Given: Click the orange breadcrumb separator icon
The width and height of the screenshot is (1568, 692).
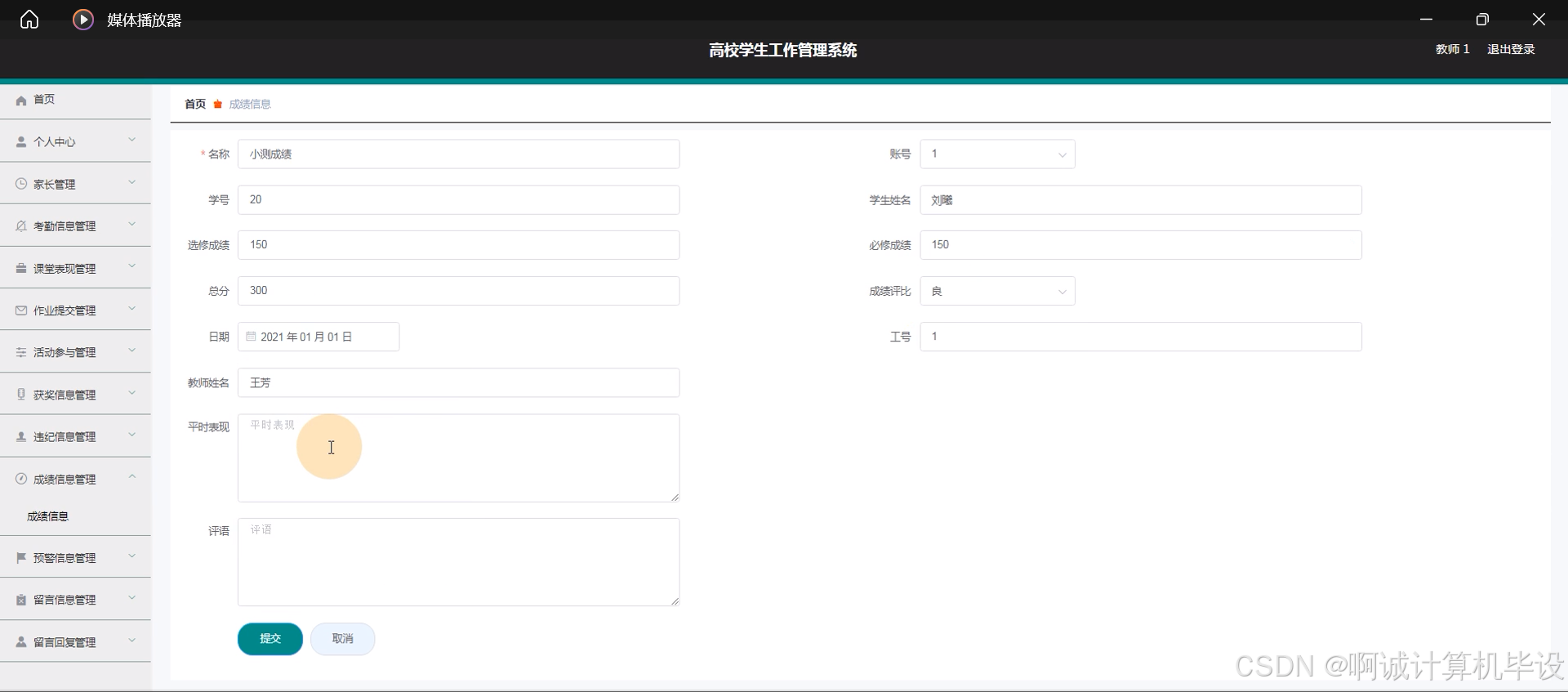Looking at the screenshot, I should (x=217, y=104).
